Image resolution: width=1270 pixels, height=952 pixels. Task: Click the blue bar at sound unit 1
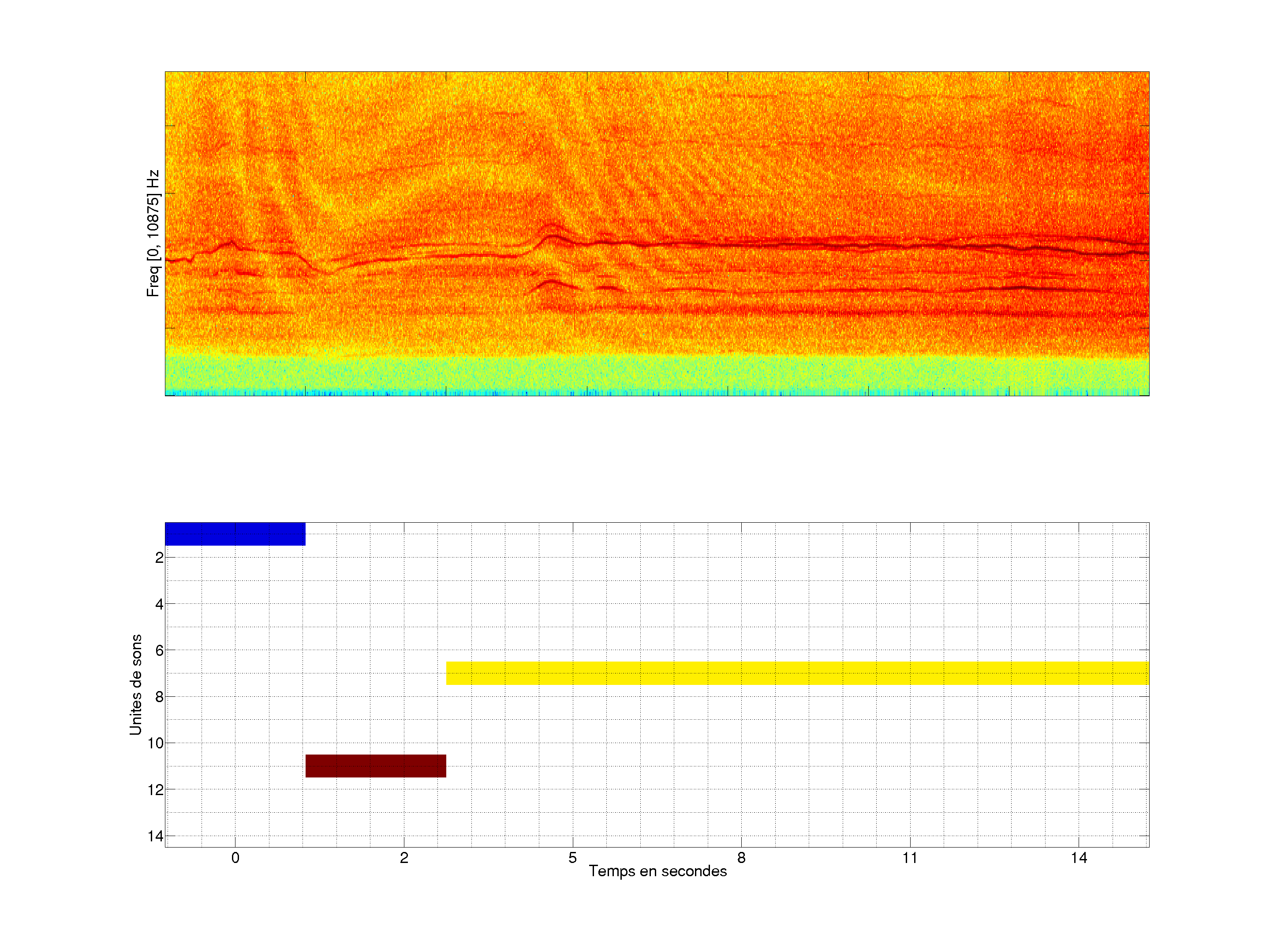(x=235, y=534)
